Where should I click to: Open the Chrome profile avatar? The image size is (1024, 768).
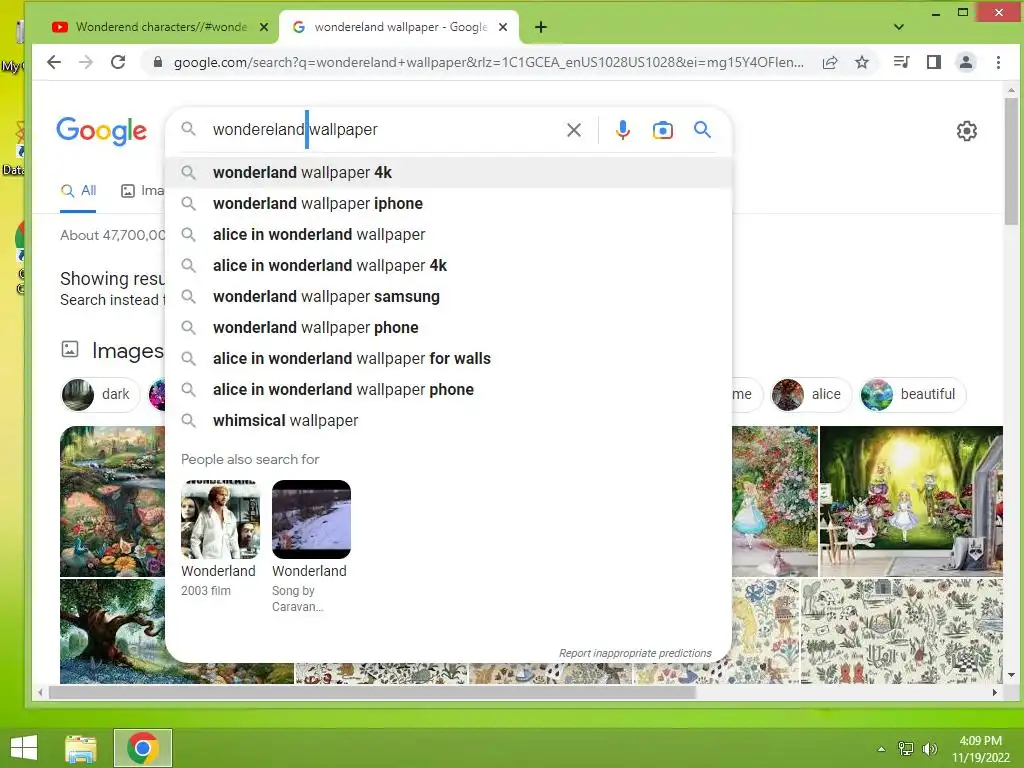(x=966, y=62)
